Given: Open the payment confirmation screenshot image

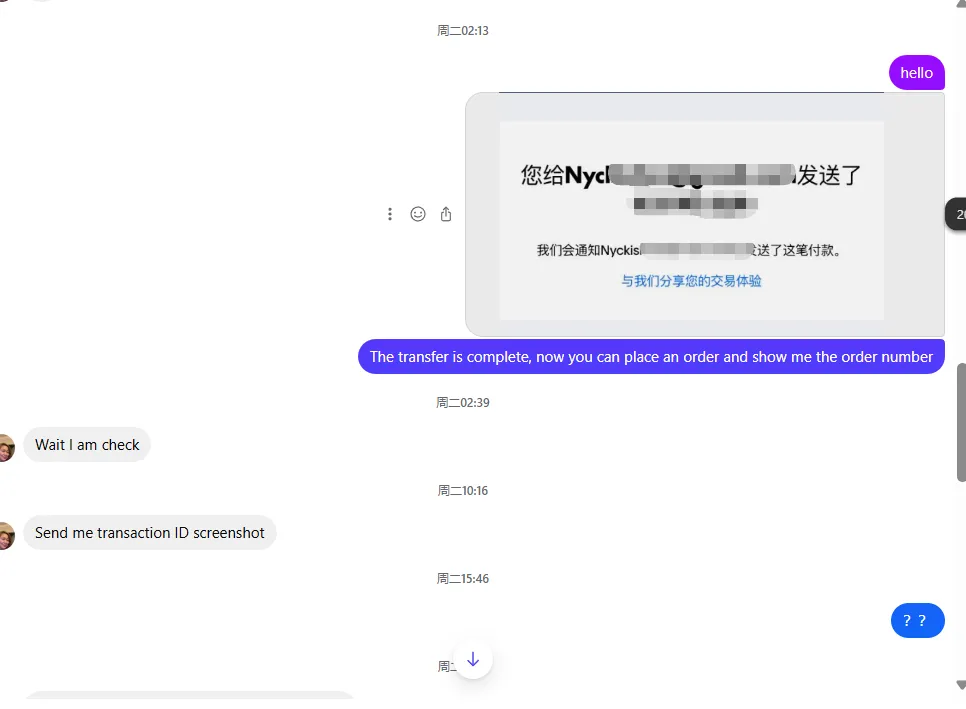Looking at the screenshot, I should pyautogui.click(x=705, y=214).
